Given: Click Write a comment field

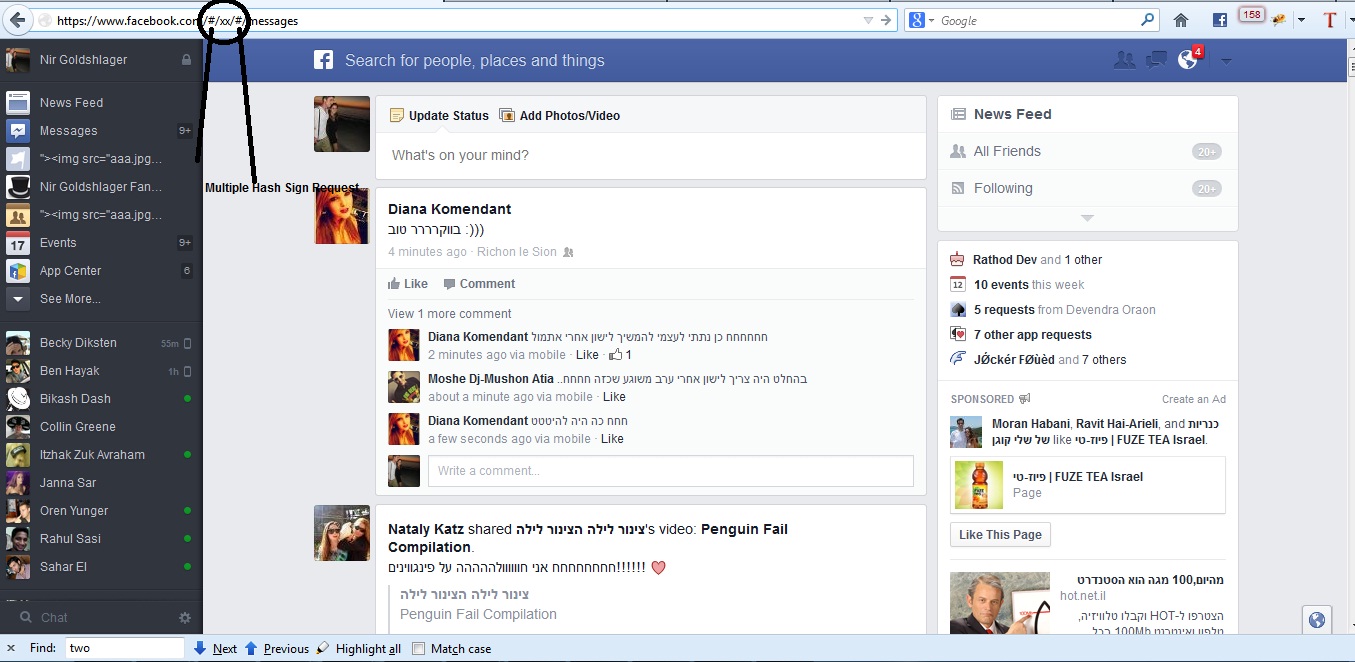Looking at the screenshot, I should point(670,471).
